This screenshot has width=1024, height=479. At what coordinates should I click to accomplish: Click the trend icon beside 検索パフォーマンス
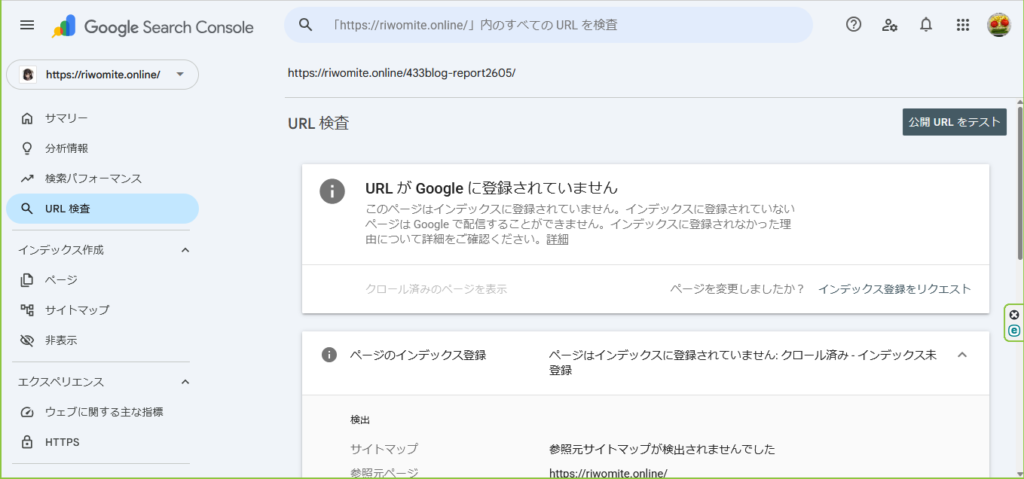27,178
